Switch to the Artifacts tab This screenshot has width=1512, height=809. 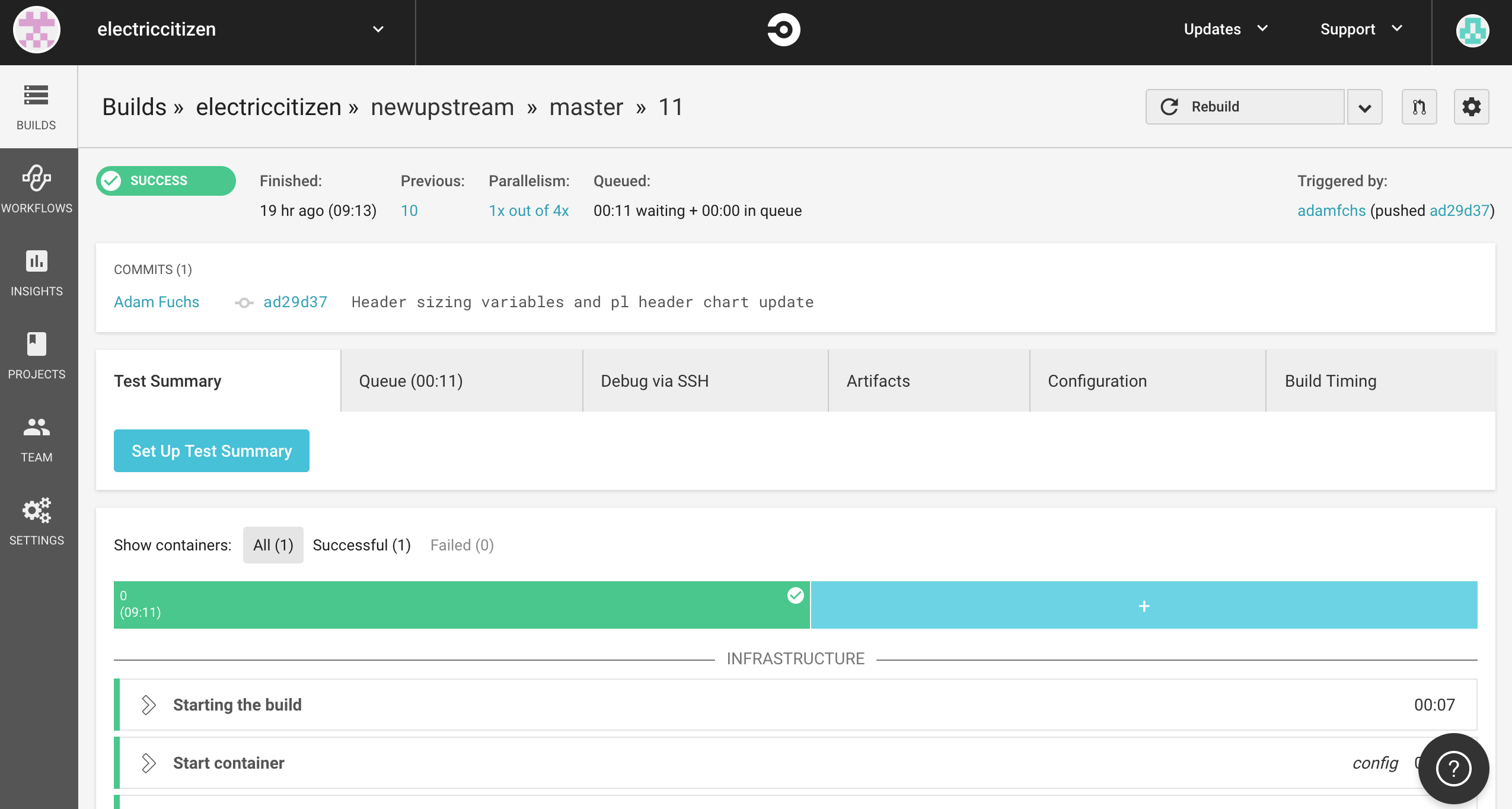pyautogui.click(x=929, y=381)
